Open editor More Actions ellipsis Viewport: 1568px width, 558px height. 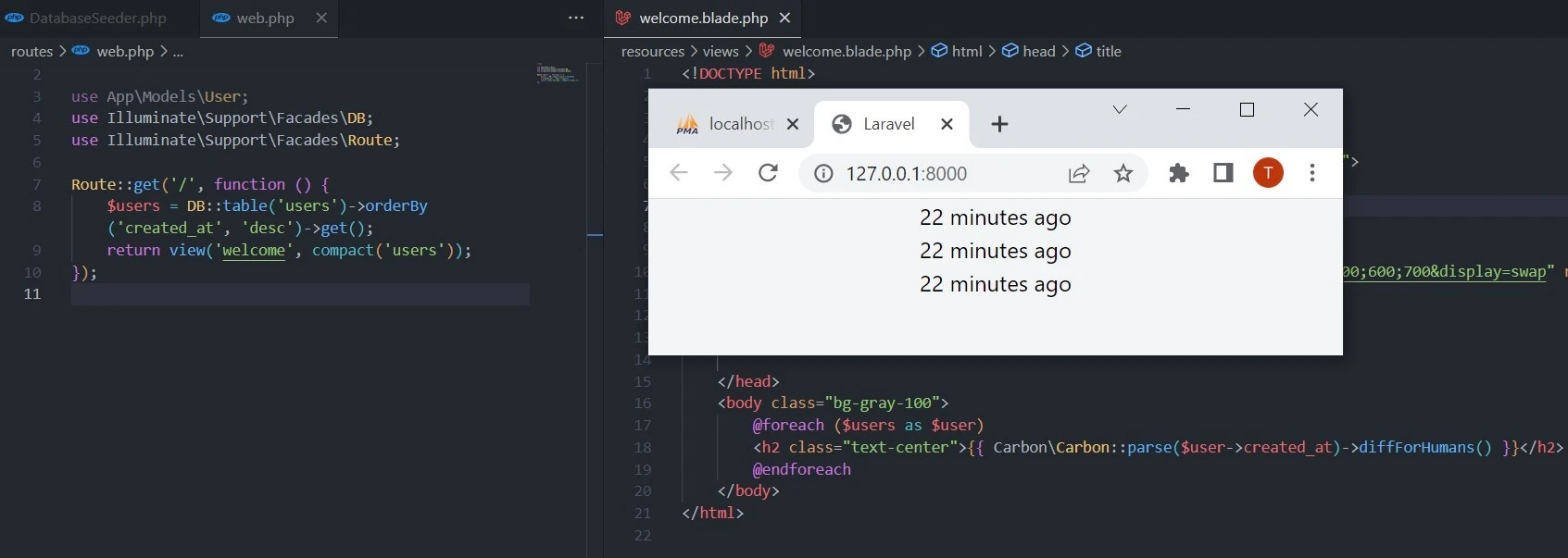click(576, 18)
